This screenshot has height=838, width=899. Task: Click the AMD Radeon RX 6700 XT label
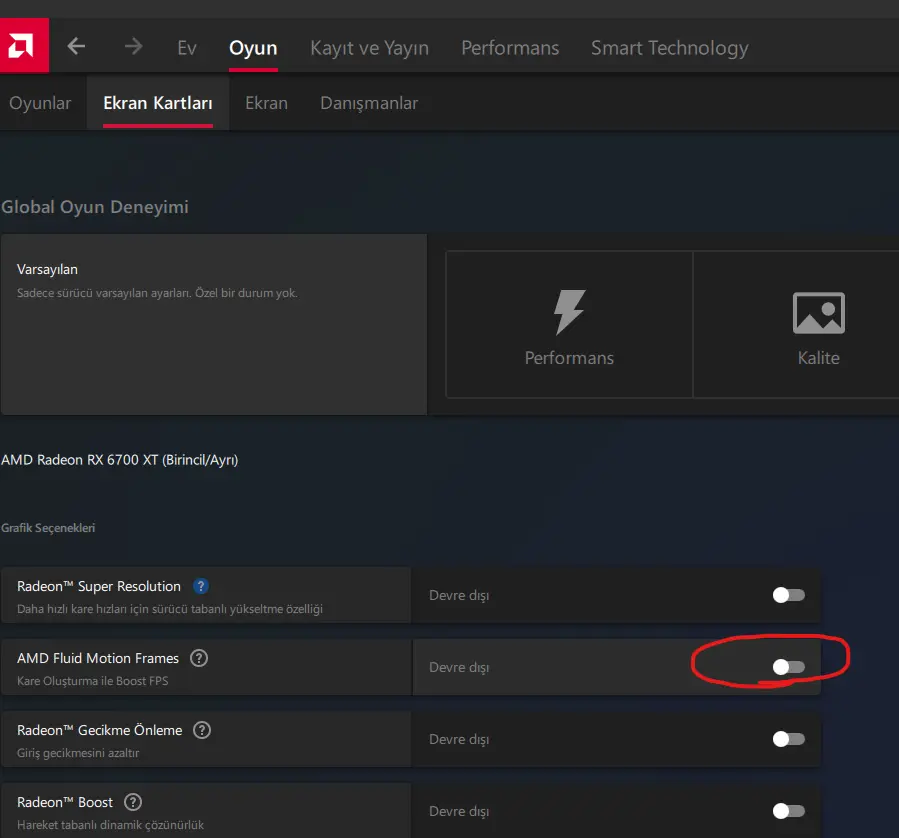click(119, 460)
